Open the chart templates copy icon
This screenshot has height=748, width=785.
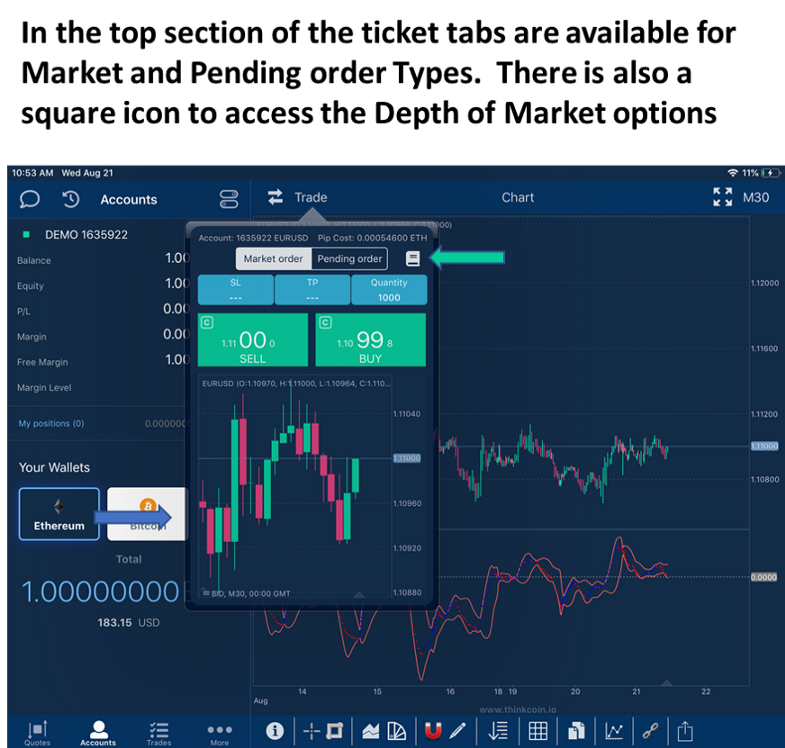point(576,731)
